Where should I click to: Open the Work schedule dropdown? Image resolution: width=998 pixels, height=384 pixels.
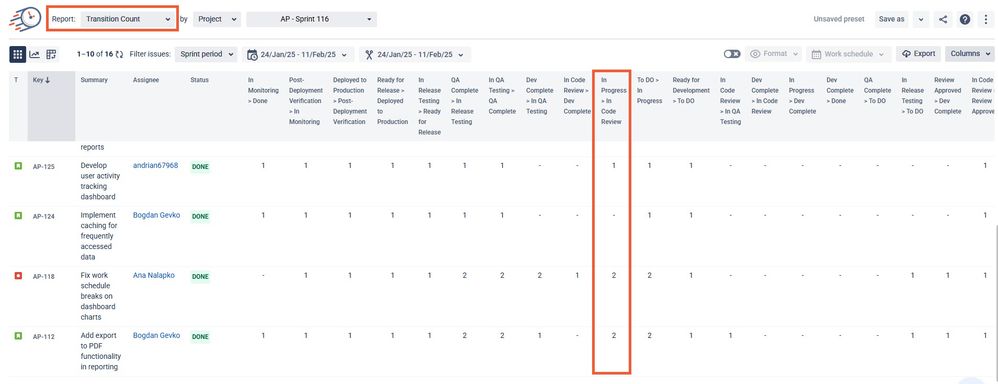coord(848,54)
